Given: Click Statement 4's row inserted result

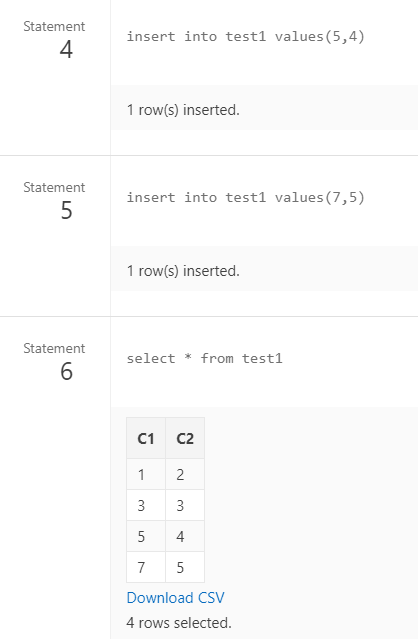Looking at the screenshot, I should (183, 110).
